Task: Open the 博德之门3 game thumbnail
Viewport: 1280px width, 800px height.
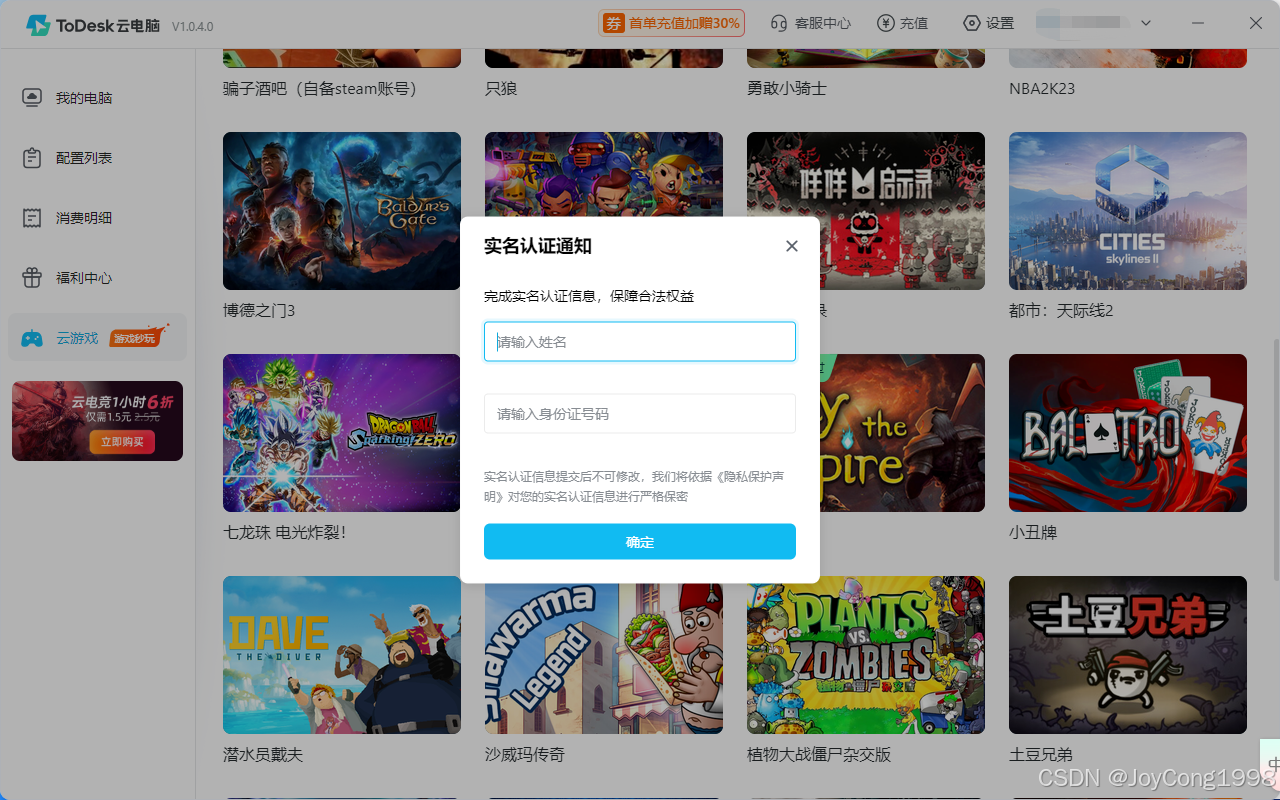Action: point(342,211)
